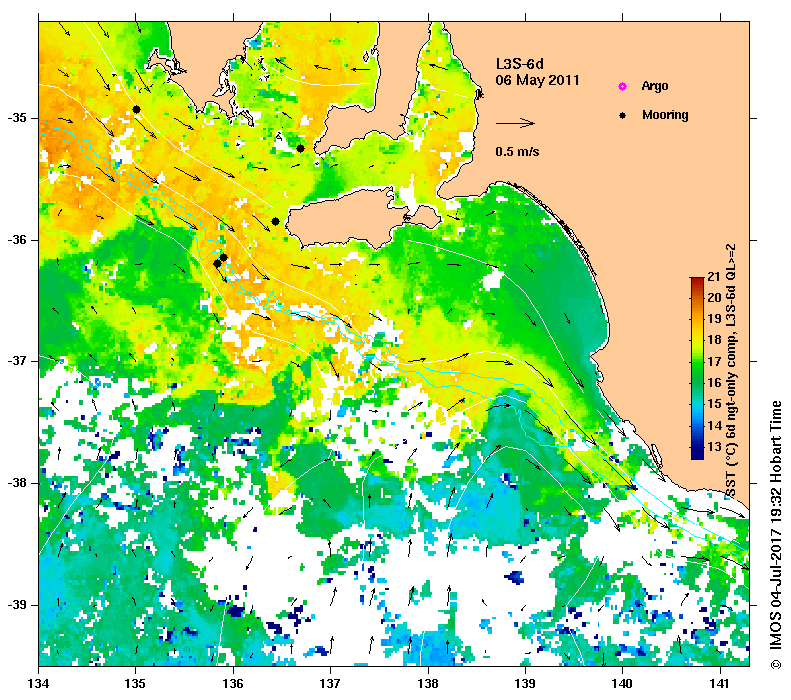Click the 'Mooring' legend label
Viewport: 791px width, 700px height.
pyautogui.click(x=665, y=115)
